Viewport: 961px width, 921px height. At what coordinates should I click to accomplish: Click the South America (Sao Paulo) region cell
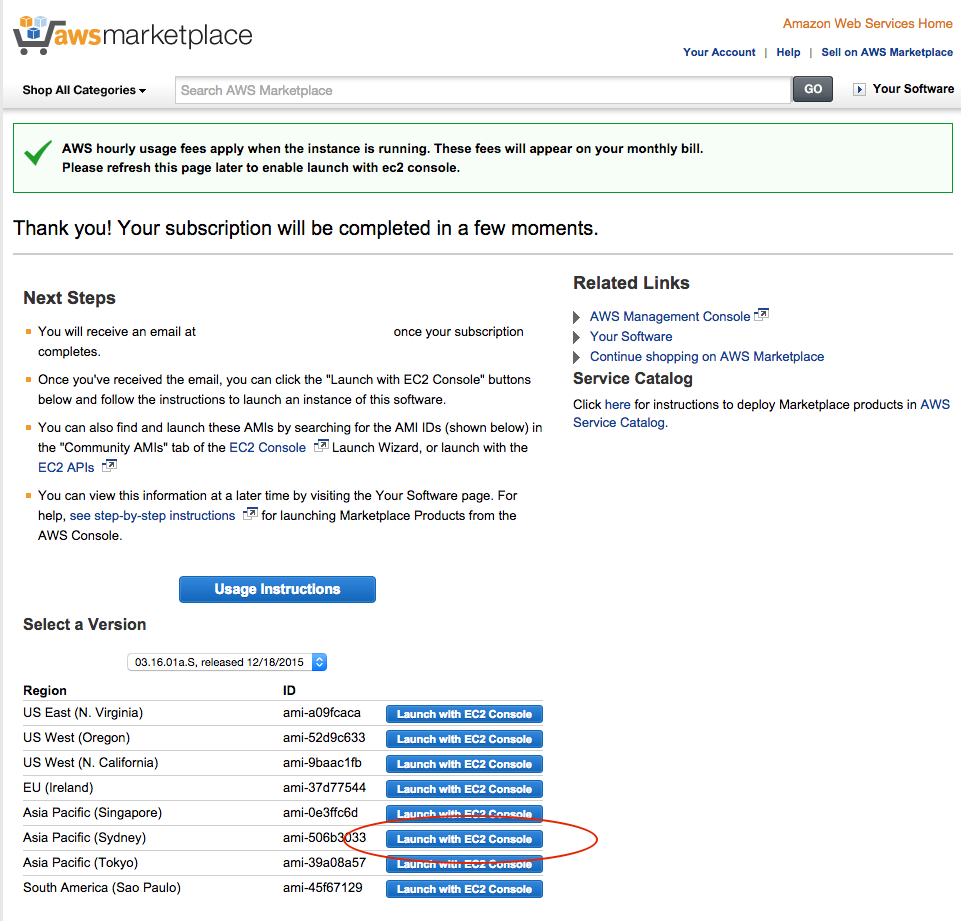(x=102, y=887)
